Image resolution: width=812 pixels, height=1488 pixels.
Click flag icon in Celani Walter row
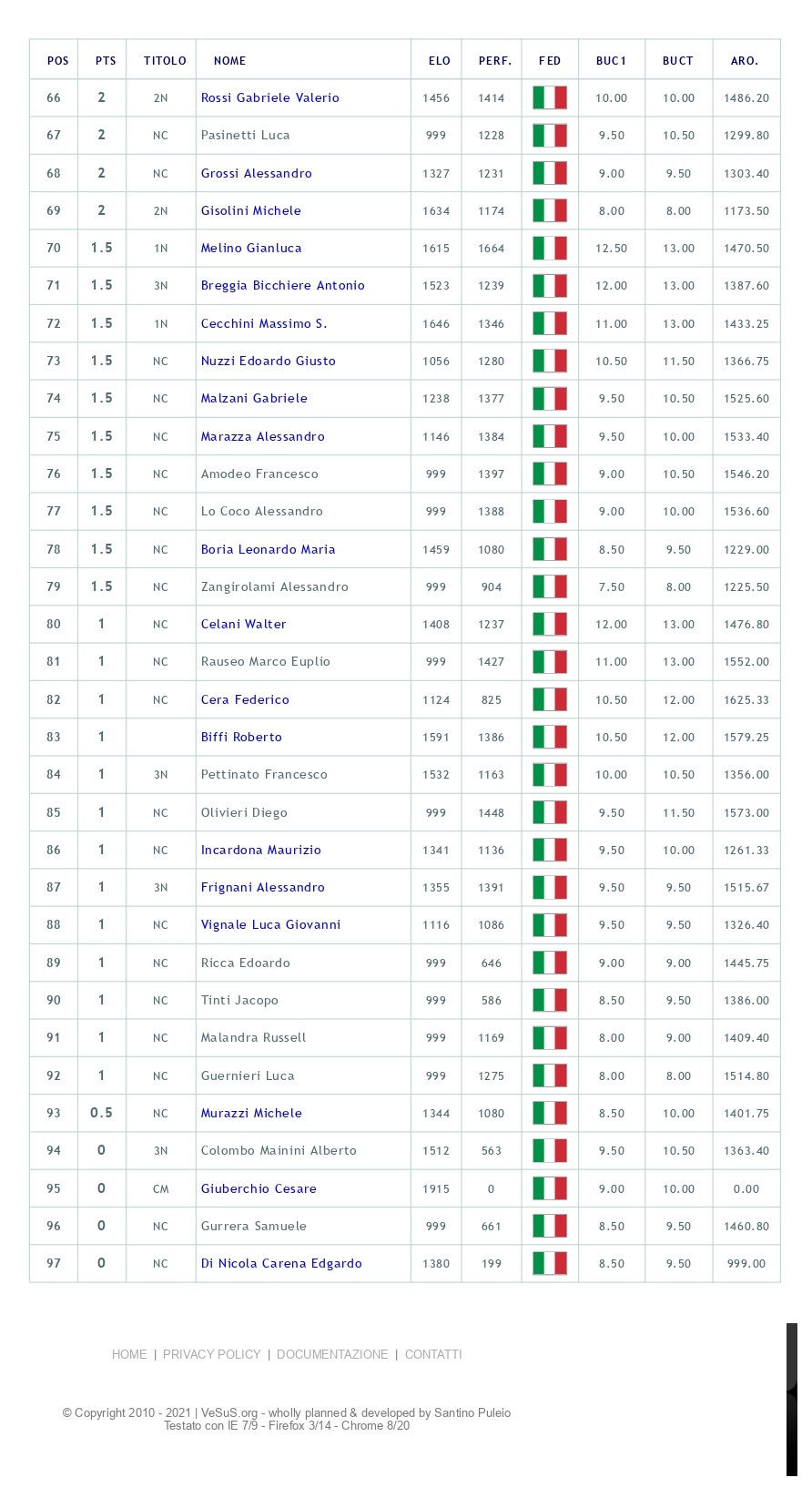click(x=550, y=624)
